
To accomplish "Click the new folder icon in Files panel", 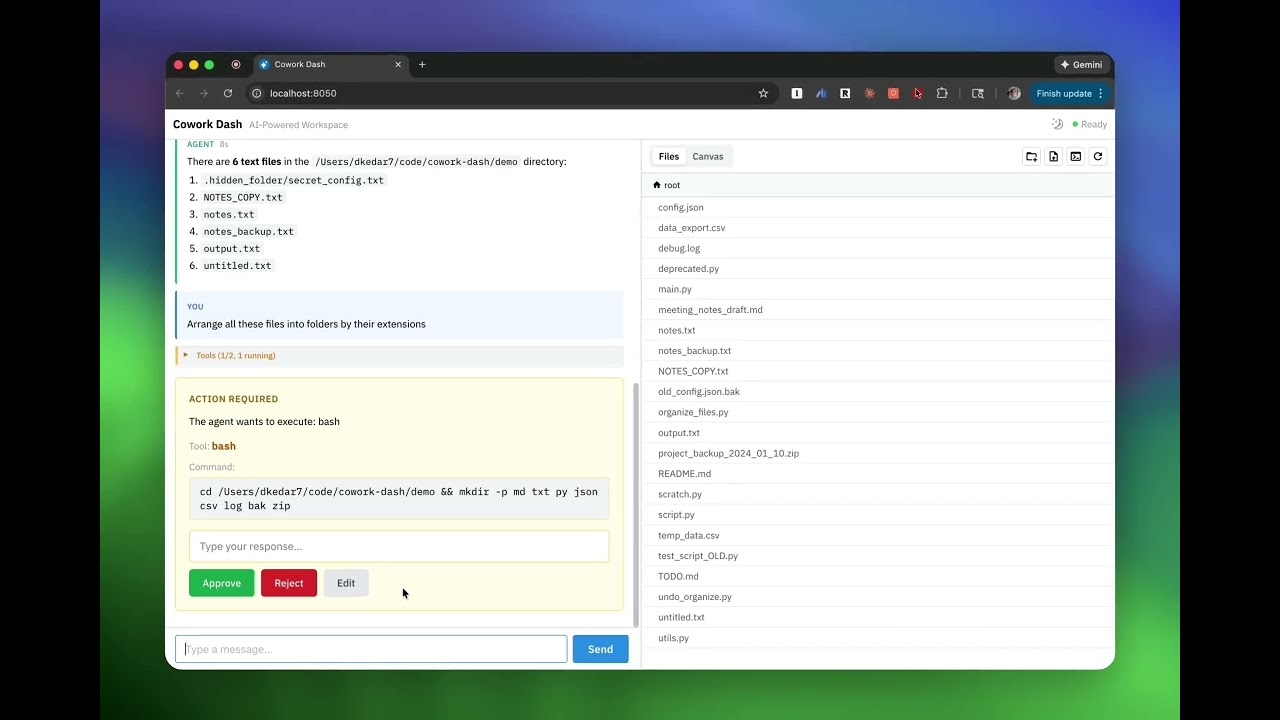I will coord(1031,156).
